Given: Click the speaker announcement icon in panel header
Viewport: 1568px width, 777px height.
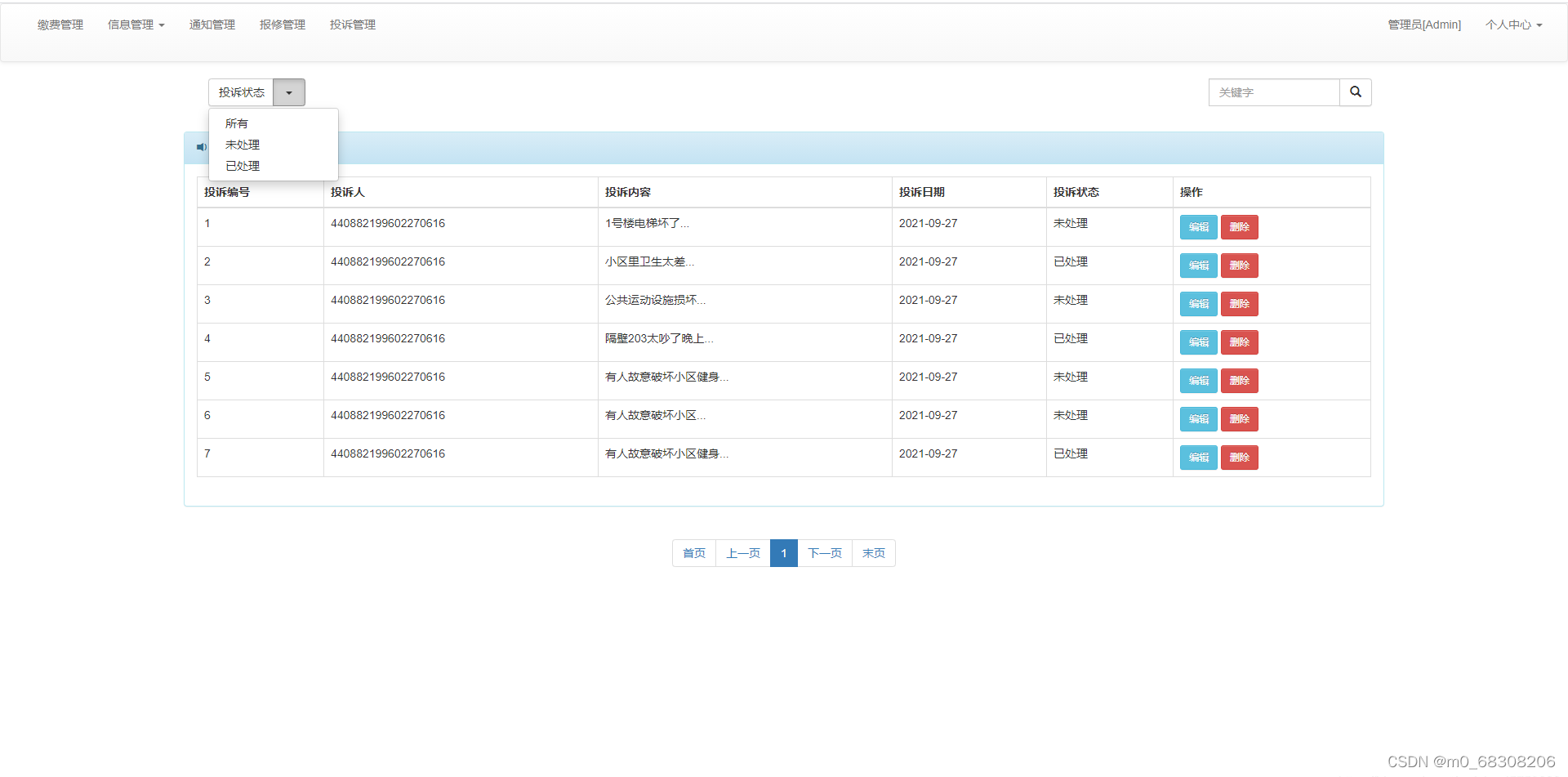Looking at the screenshot, I should [x=201, y=148].
